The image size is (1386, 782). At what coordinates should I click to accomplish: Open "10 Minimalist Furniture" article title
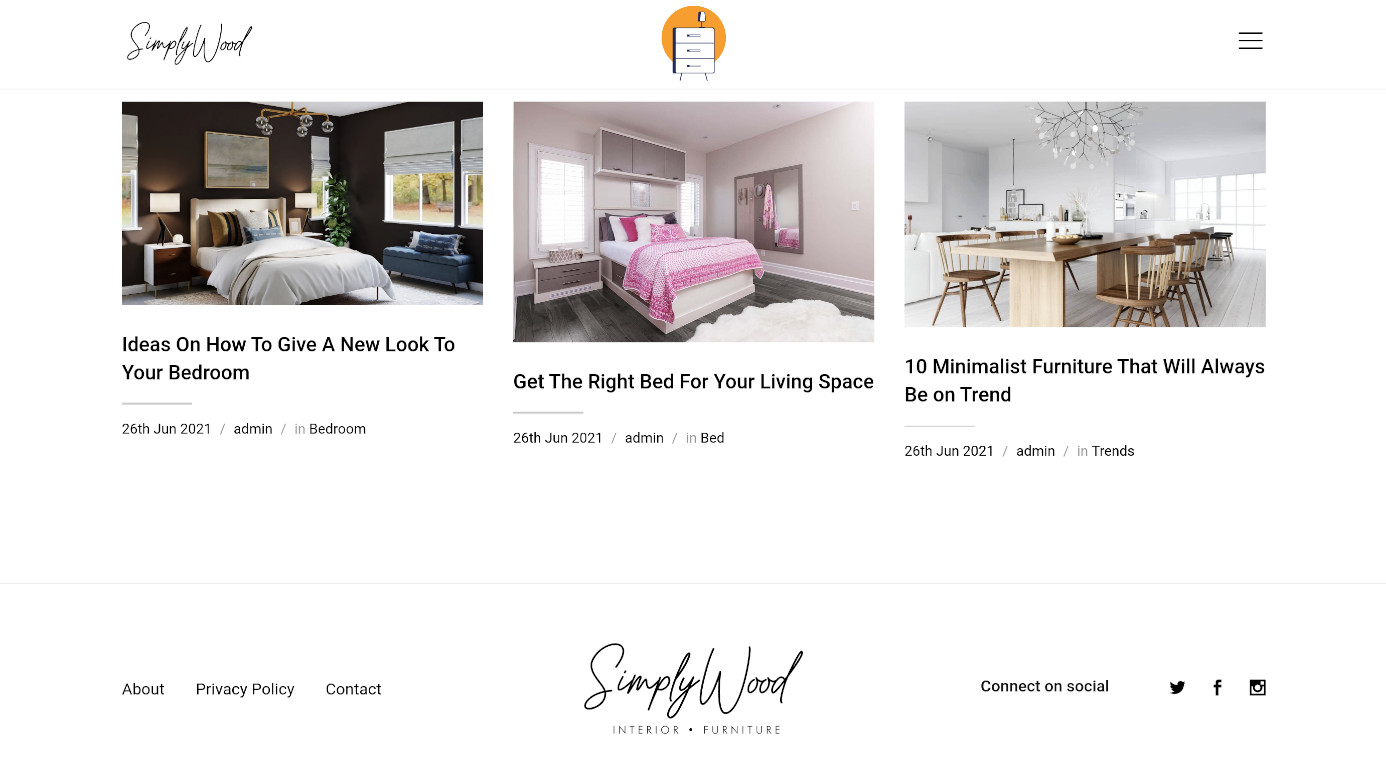pyautogui.click(x=1084, y=380)
